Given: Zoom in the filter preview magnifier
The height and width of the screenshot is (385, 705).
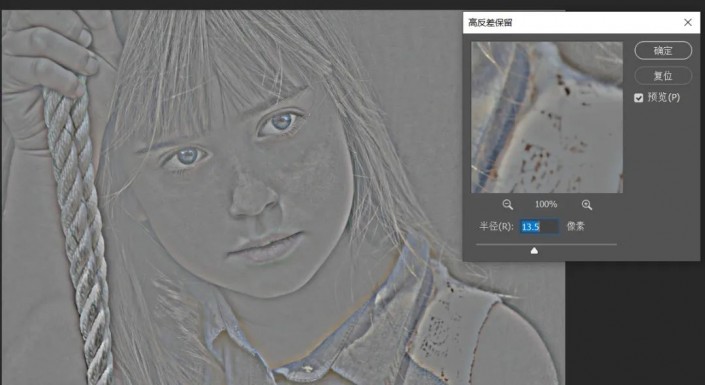Looking at the screenshot, I should pos(587,205).
